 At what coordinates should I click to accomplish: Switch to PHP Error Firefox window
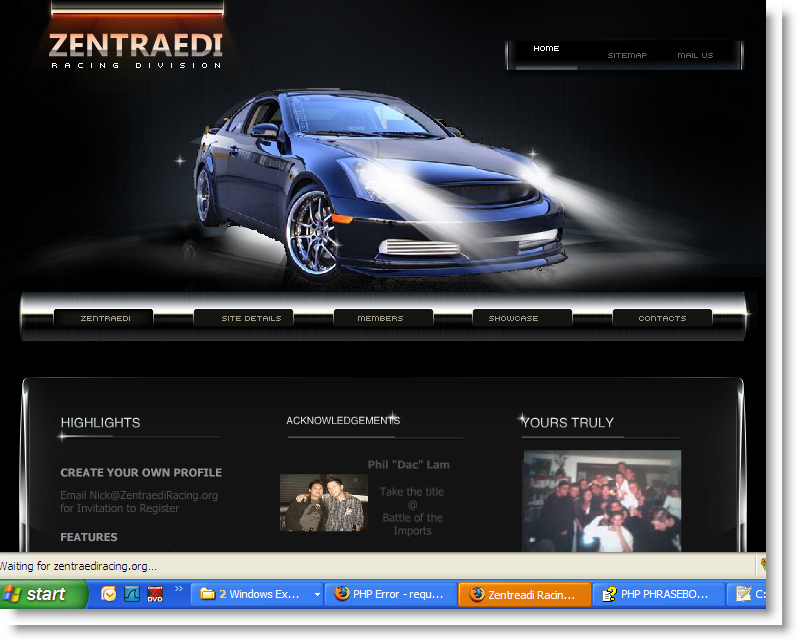click(390, 594)
